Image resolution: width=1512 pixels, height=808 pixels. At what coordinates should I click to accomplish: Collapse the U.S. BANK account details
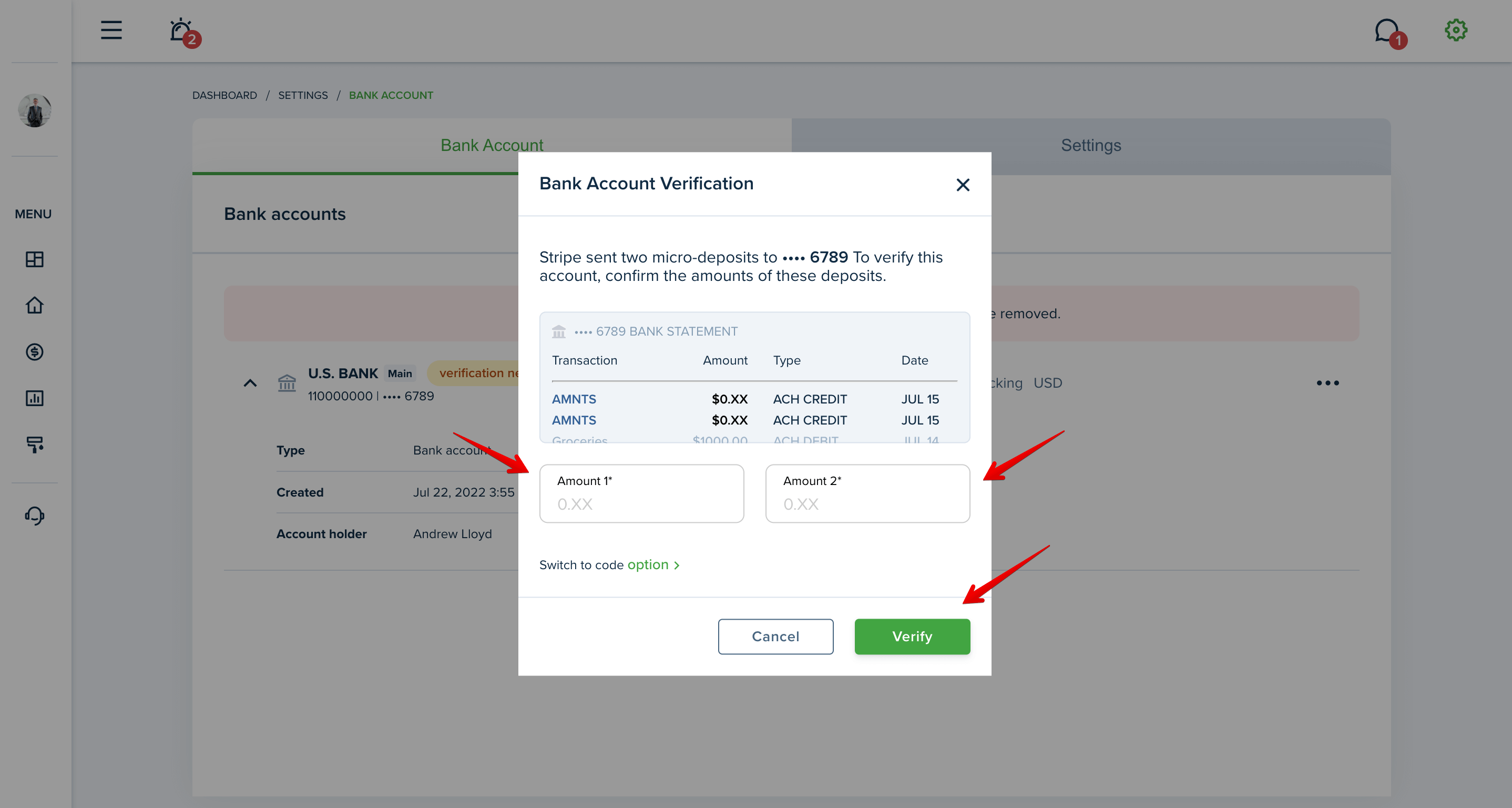tap(250, 383)
